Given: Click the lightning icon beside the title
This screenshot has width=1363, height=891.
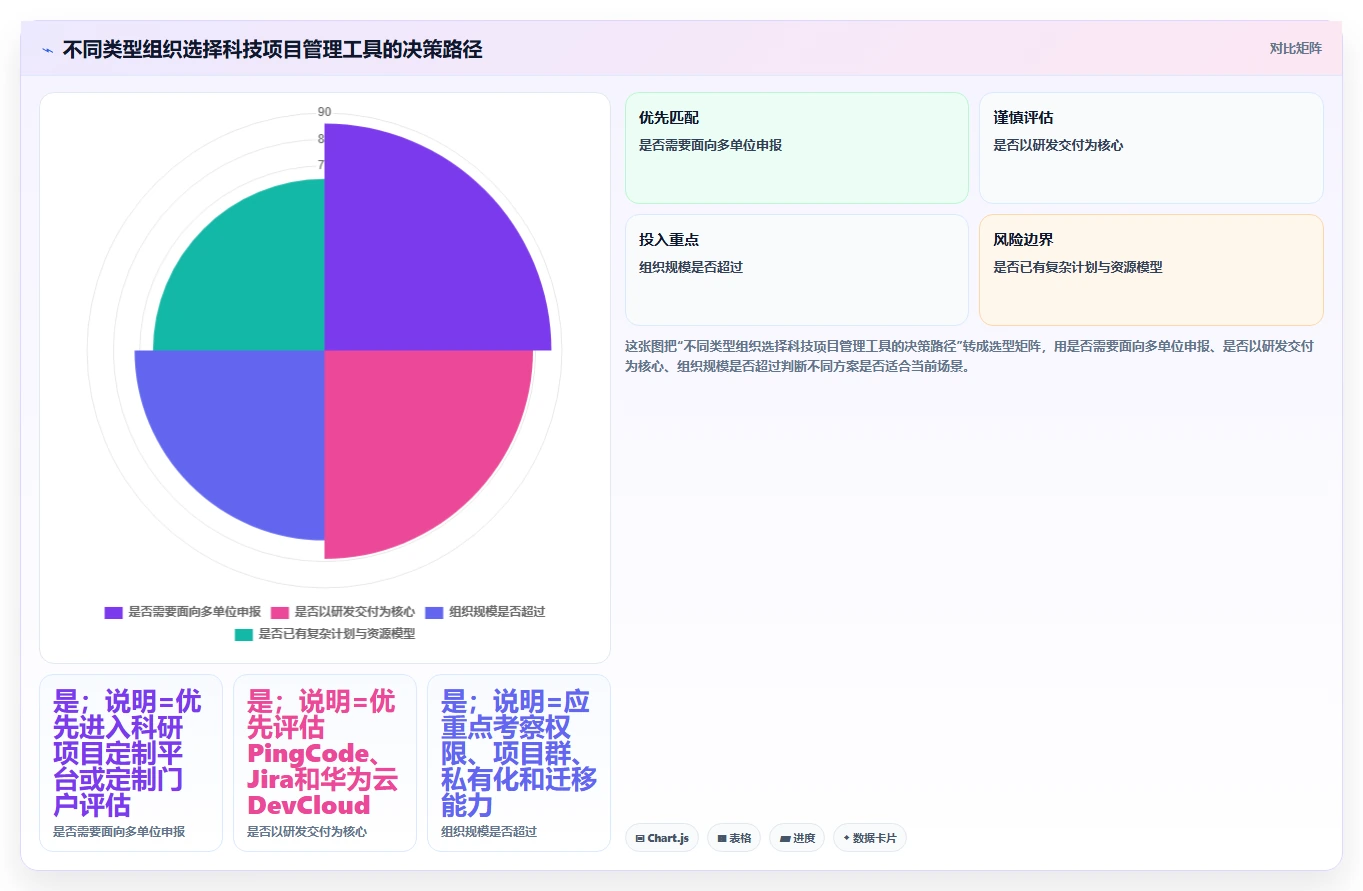Looking at the screenshot, I should coord(47,49).
